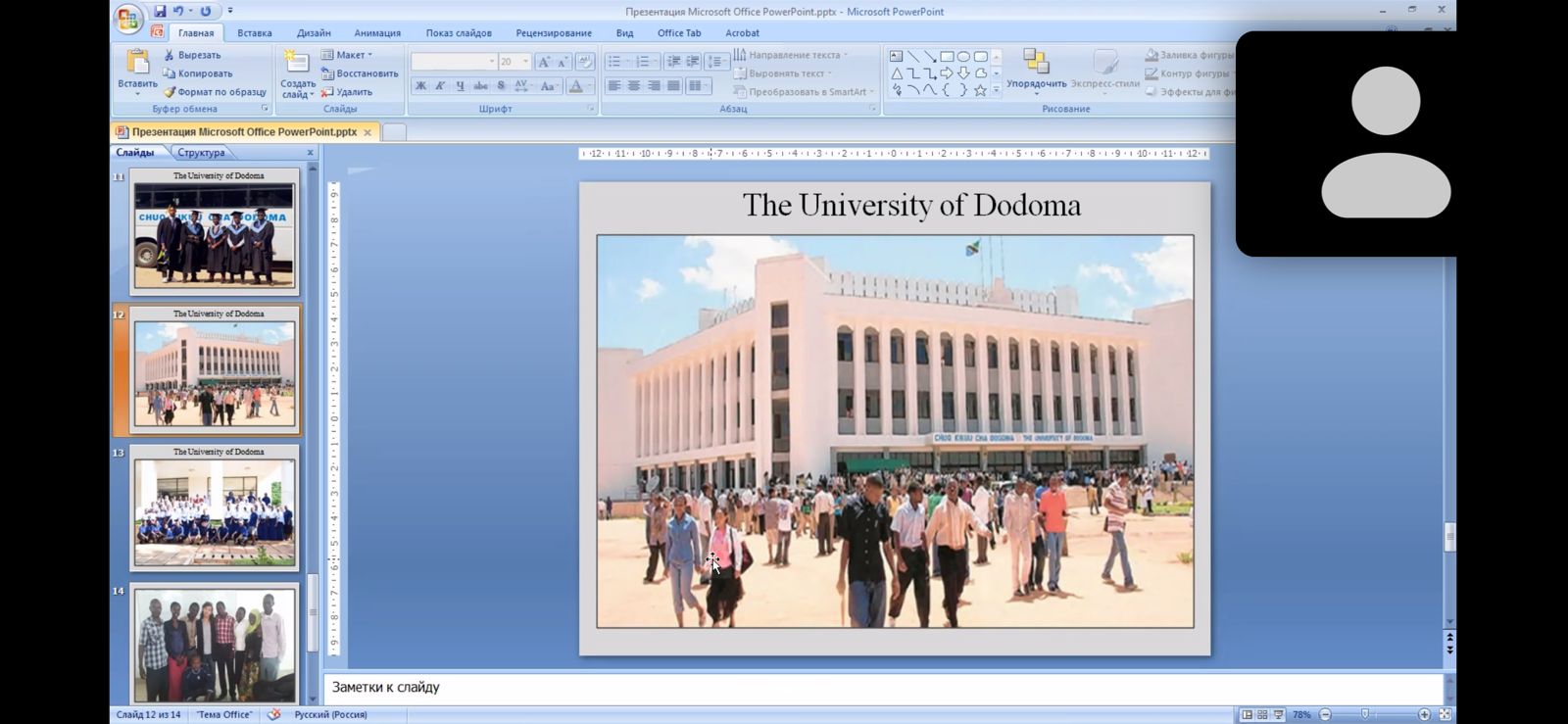Decrease font size with the smaller A
This screenshot has width=1568, height=724.
tap(563, 62)
